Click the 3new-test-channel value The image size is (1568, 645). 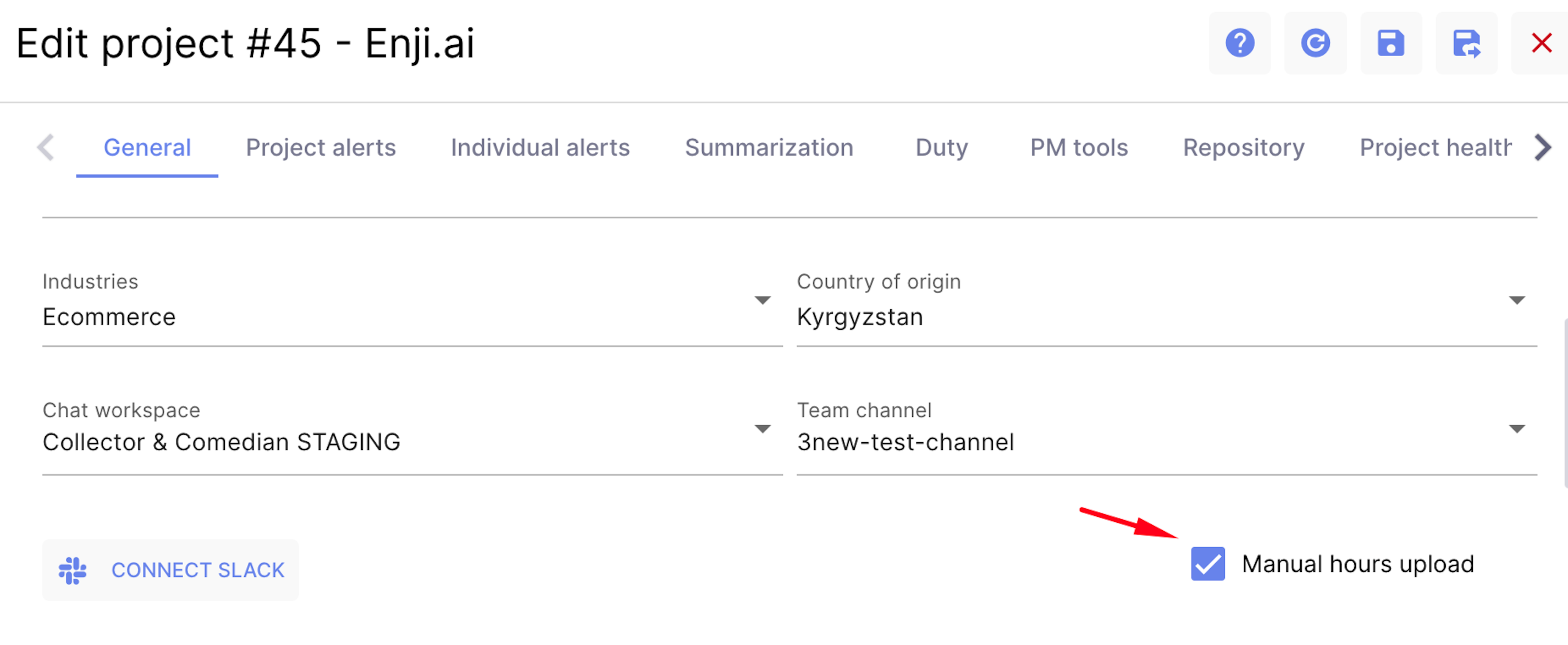pyautogui.click(x=905, y=442)
